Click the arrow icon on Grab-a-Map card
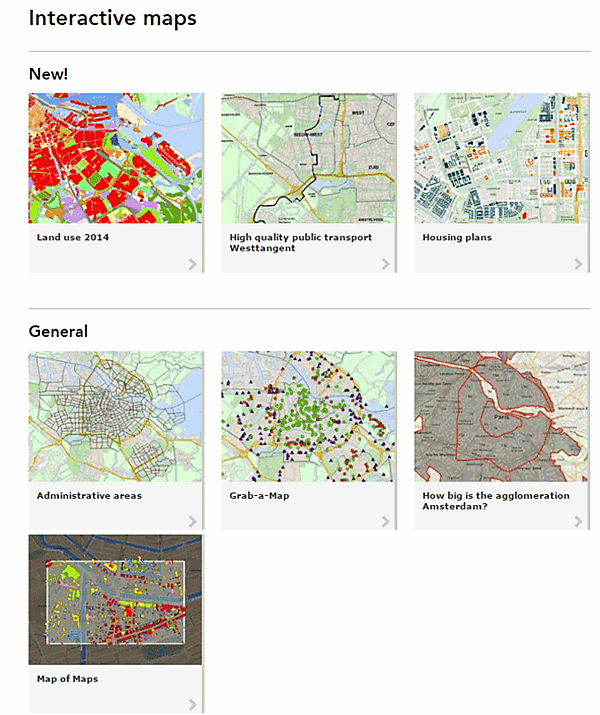The height and width of the screenshot is (715, 600). [385, 521]
